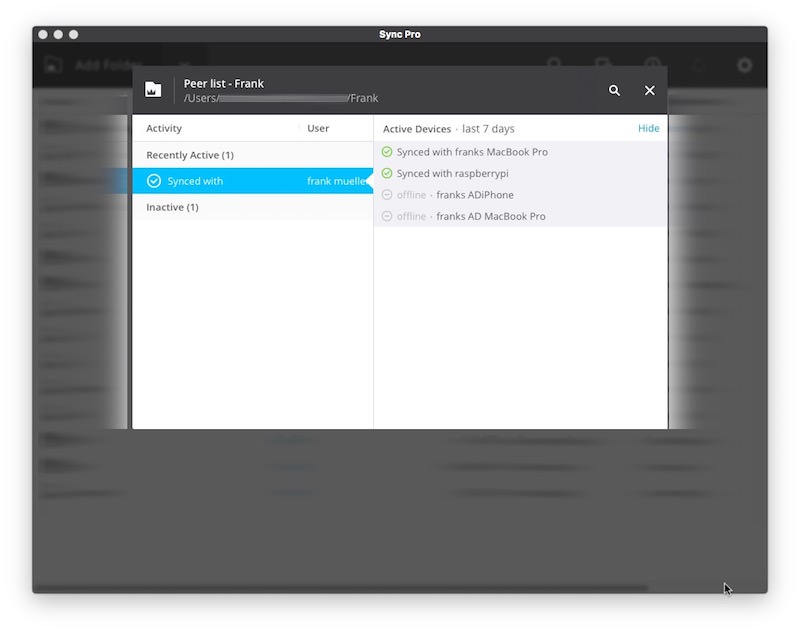The image size is (800, 632).
Task: Click the Add Folder button
Action: tap(95, 65)
